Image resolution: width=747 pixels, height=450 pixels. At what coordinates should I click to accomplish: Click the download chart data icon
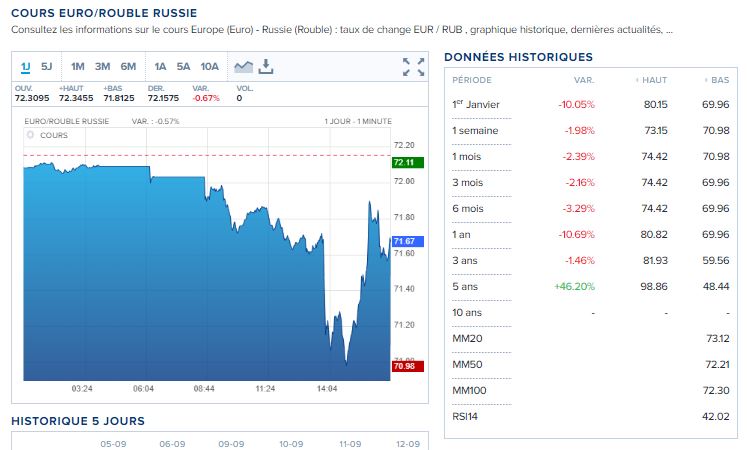[266, 67]
